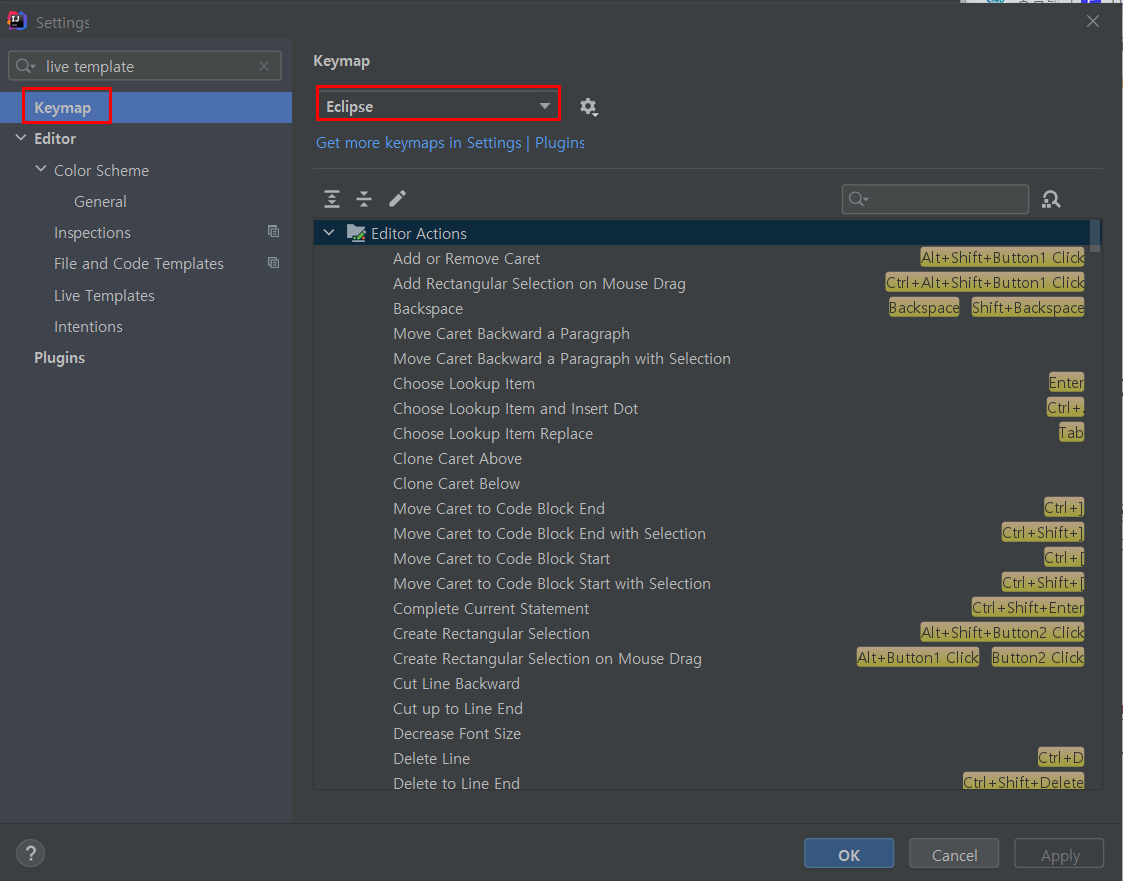The width and height of the screenshot is (1123, 881).
Task: Select Move Caret Backward a Paragraph
Action: 511,334
